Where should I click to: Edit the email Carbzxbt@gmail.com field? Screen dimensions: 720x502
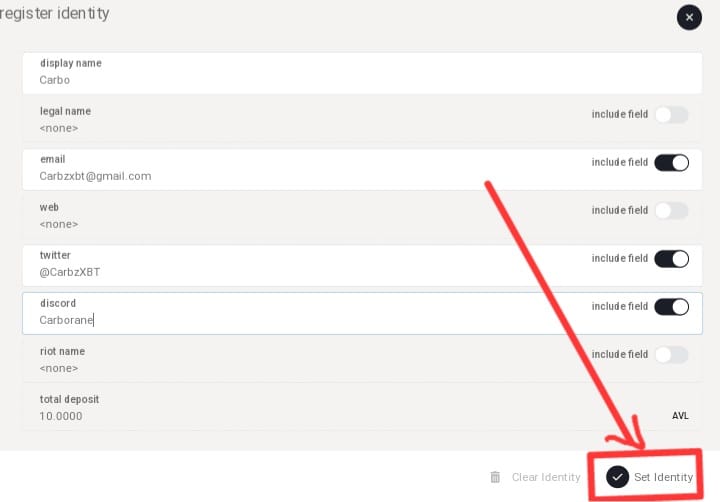click(x=362, y=169)
